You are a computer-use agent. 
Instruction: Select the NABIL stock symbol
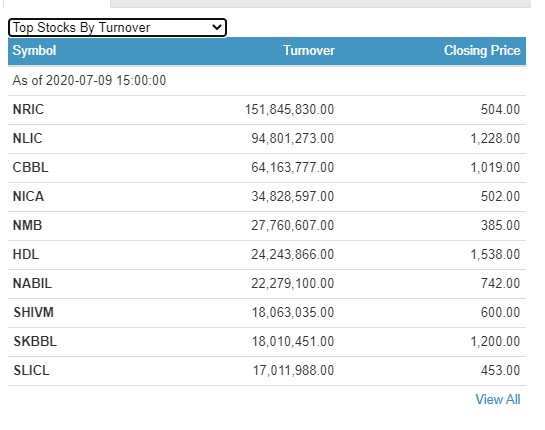point(32,284)
